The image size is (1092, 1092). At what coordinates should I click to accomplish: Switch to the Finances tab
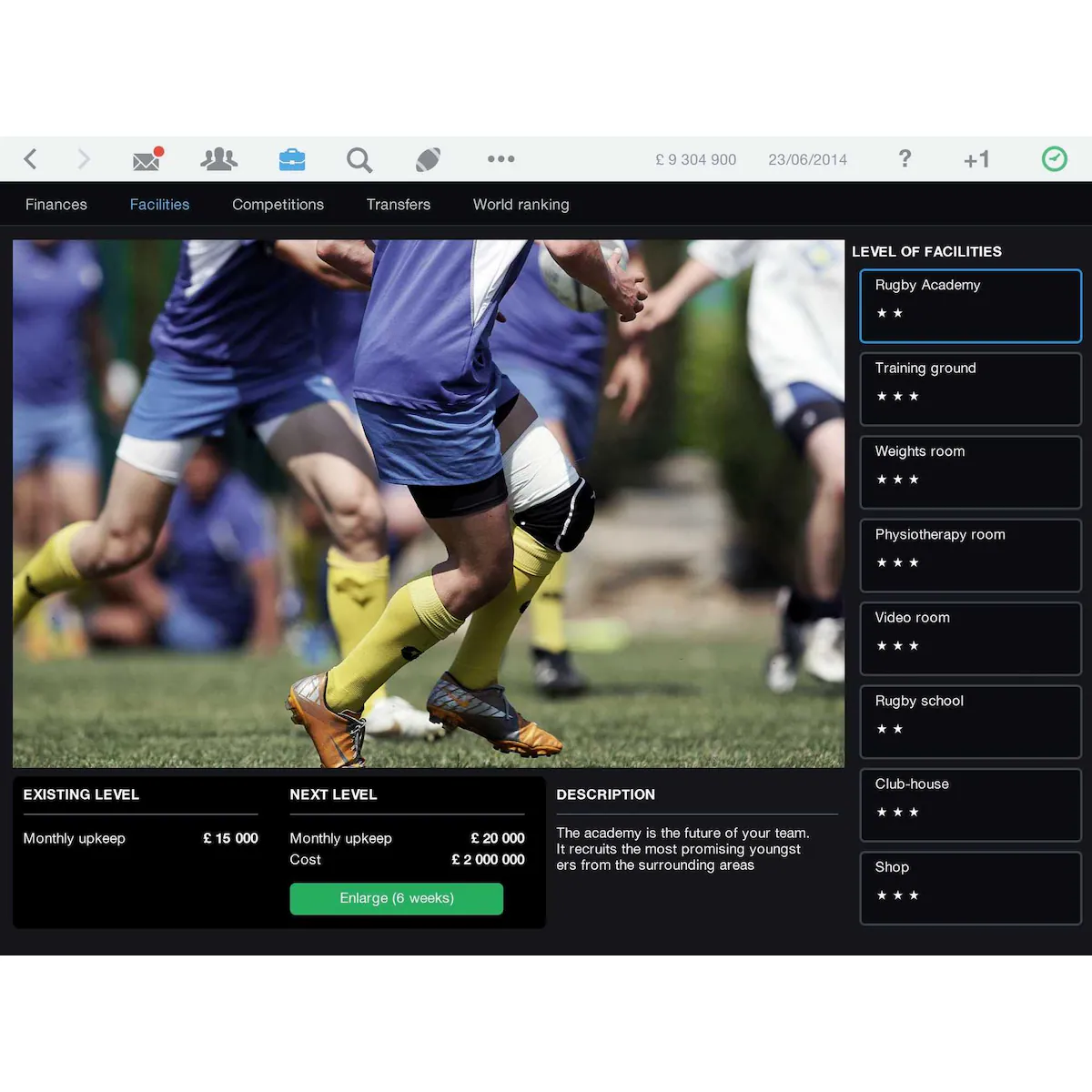[x=56, y=205]
